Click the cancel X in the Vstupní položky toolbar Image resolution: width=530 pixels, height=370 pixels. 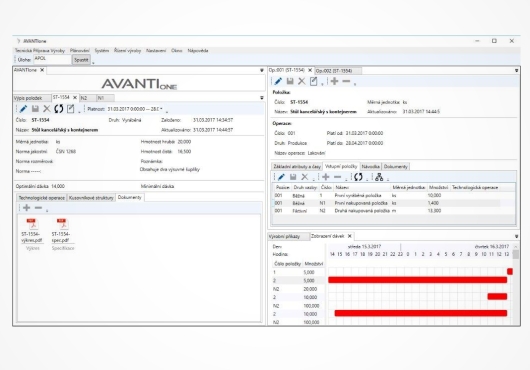point(305,177)
